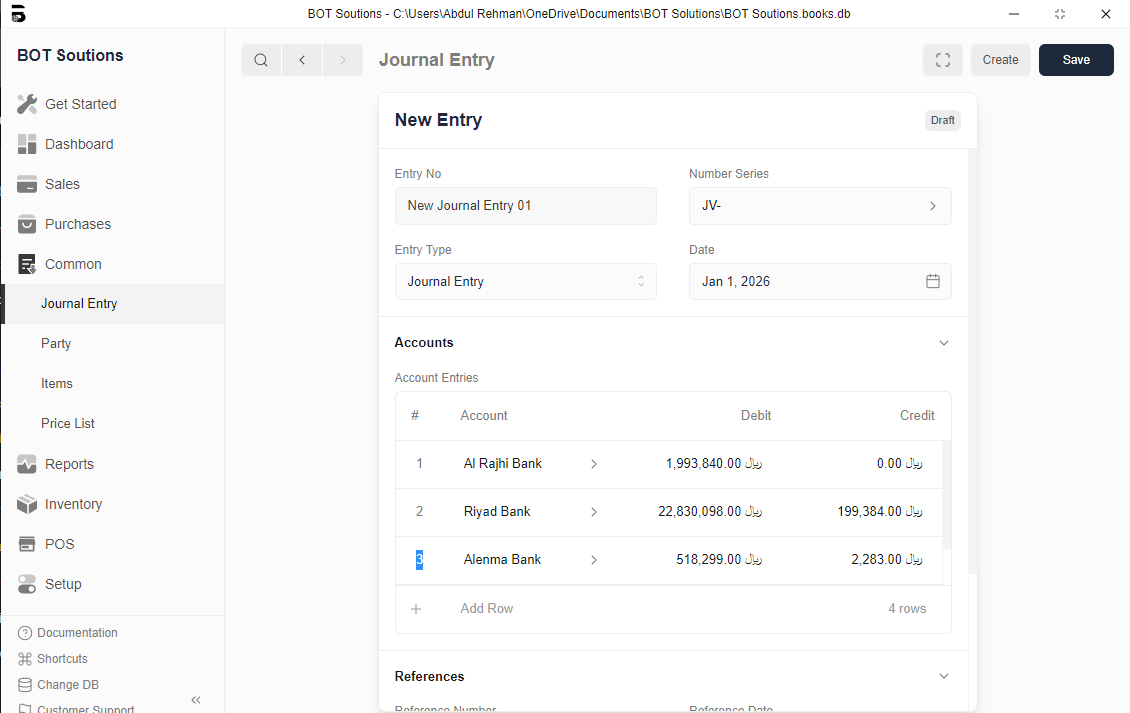Open the date picker calendar icon
The width and height of the screenshot is (1130, 713).
[932, 282]
